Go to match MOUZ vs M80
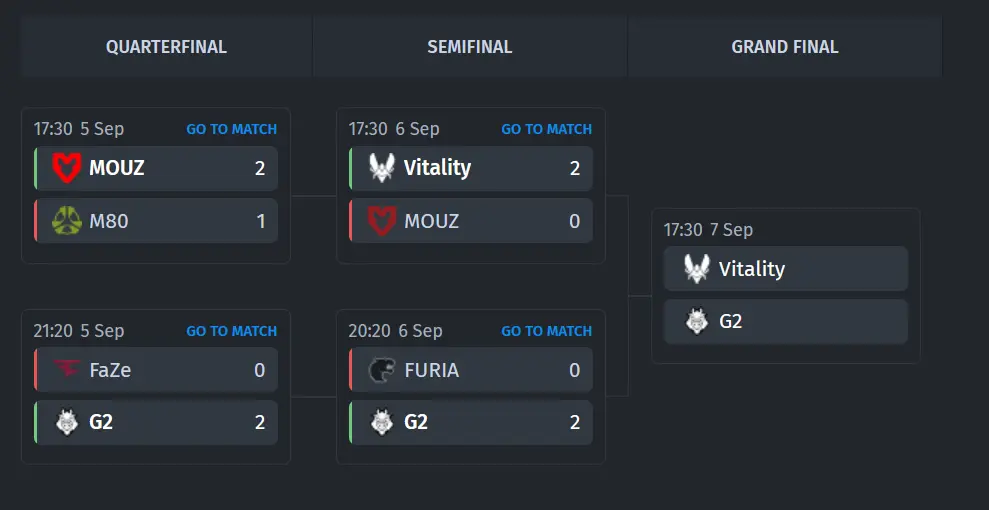The width and height of the screenshot is (989, 510). coord(231,129)
